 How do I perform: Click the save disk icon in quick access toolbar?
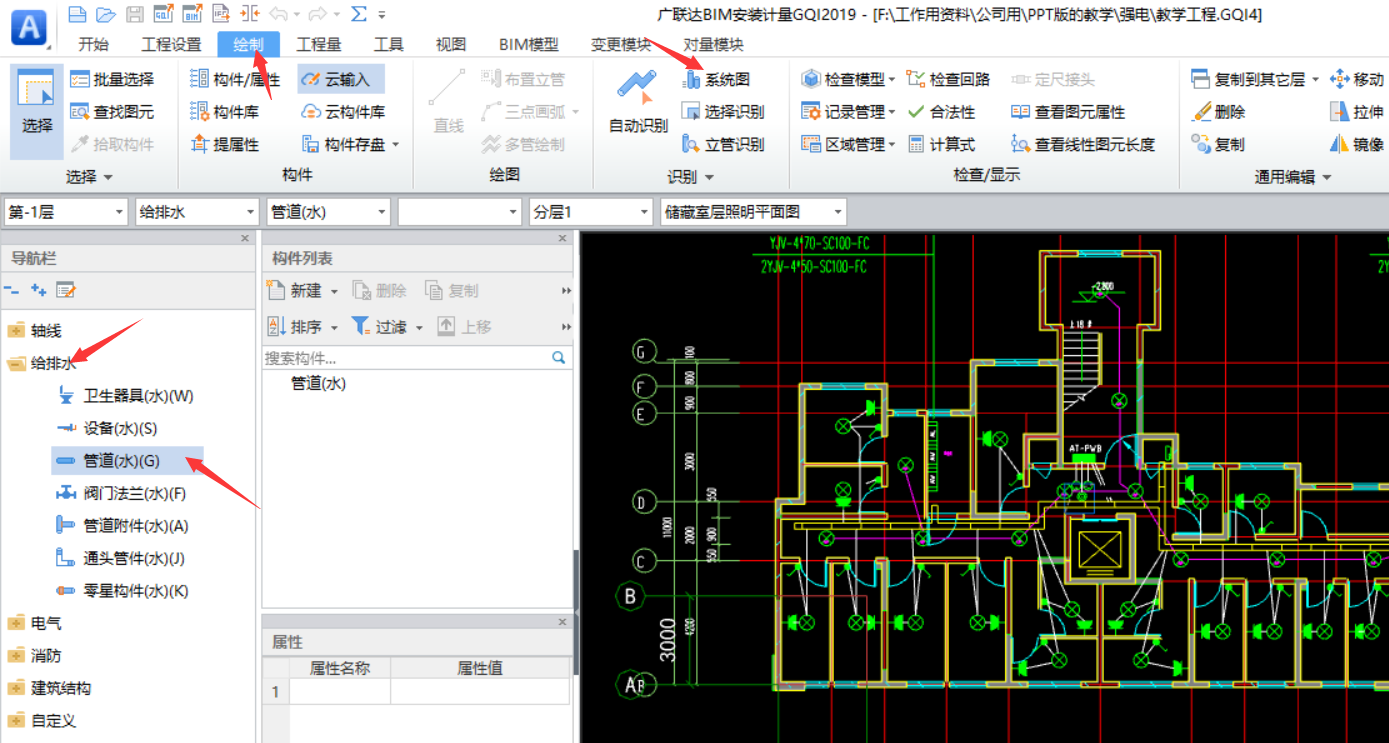pyautogui.click(x=135, y=14)
